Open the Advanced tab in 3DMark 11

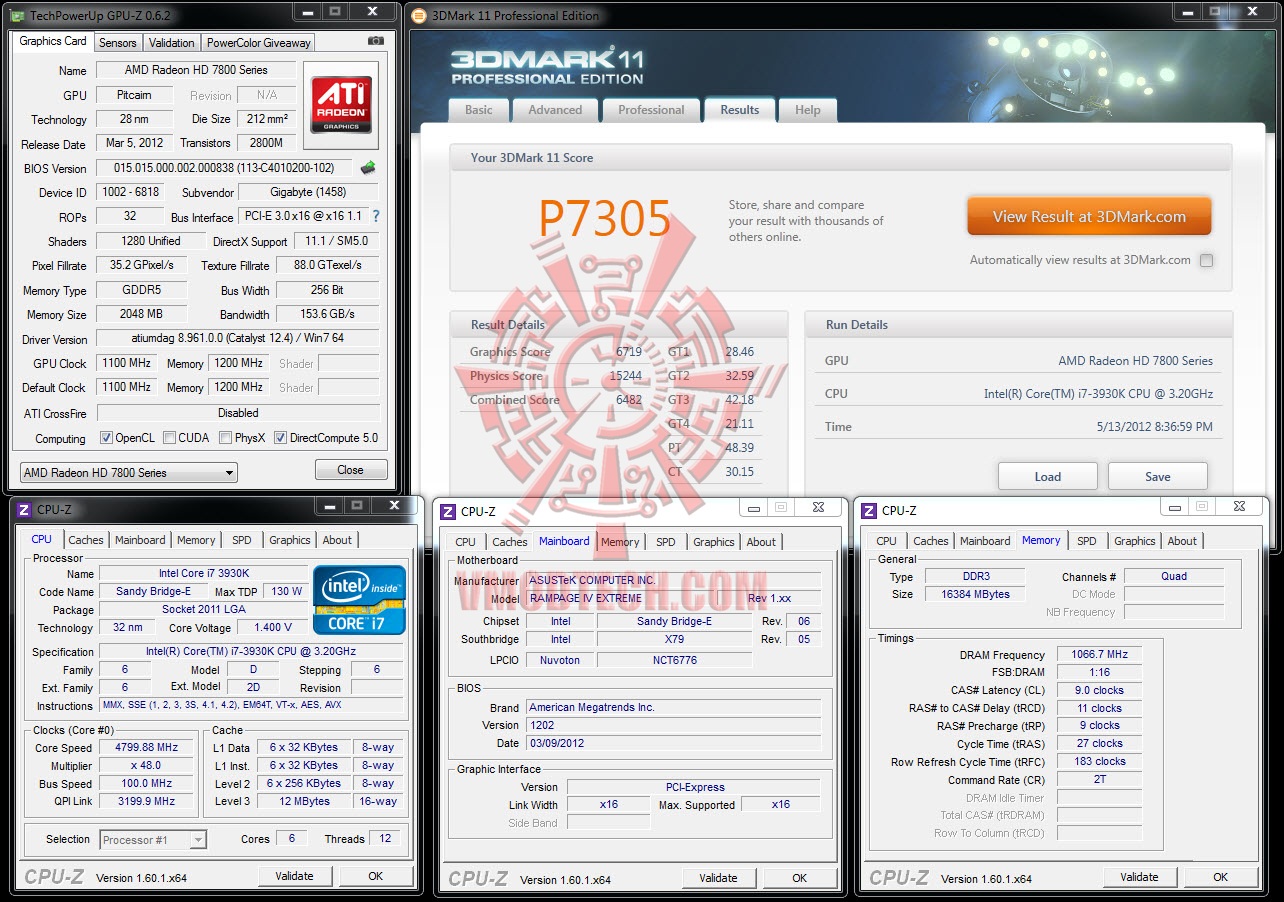(x=555, y=110)
